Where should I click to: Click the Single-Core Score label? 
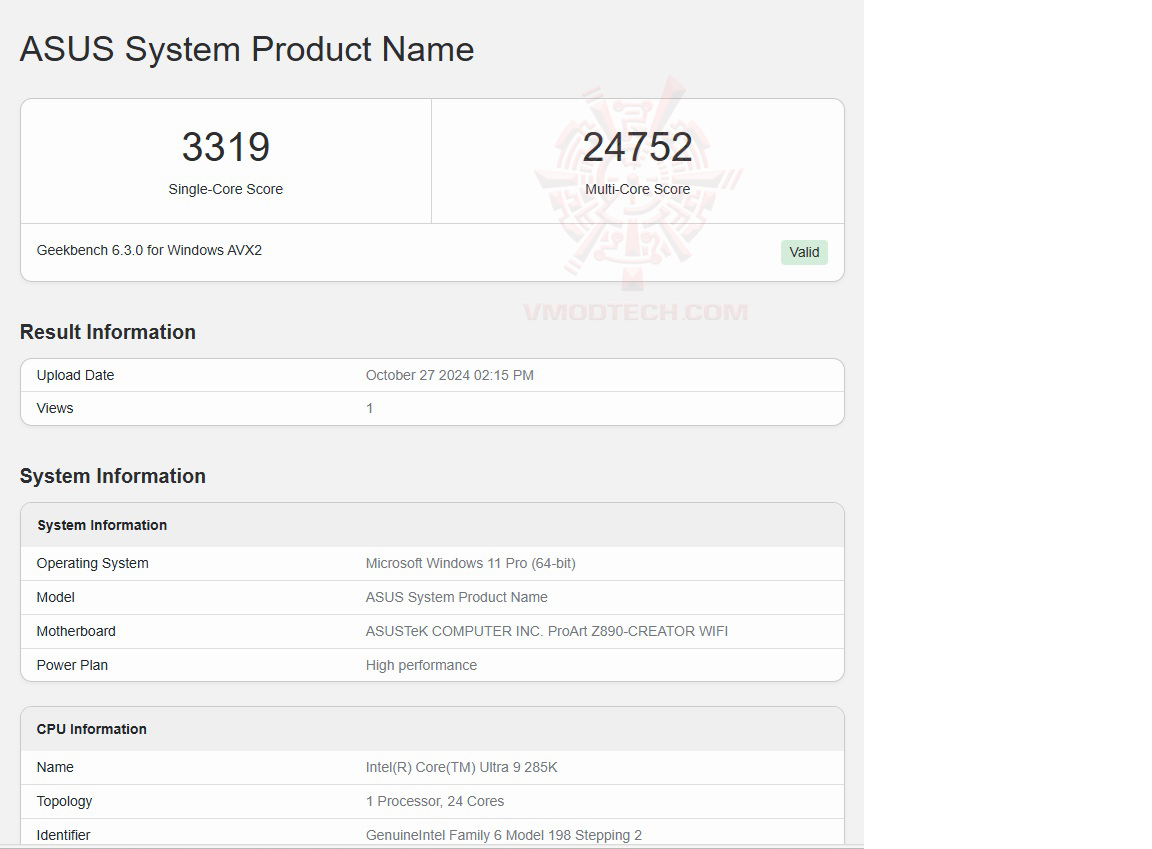pyautogui.click(x=226, y=189)
